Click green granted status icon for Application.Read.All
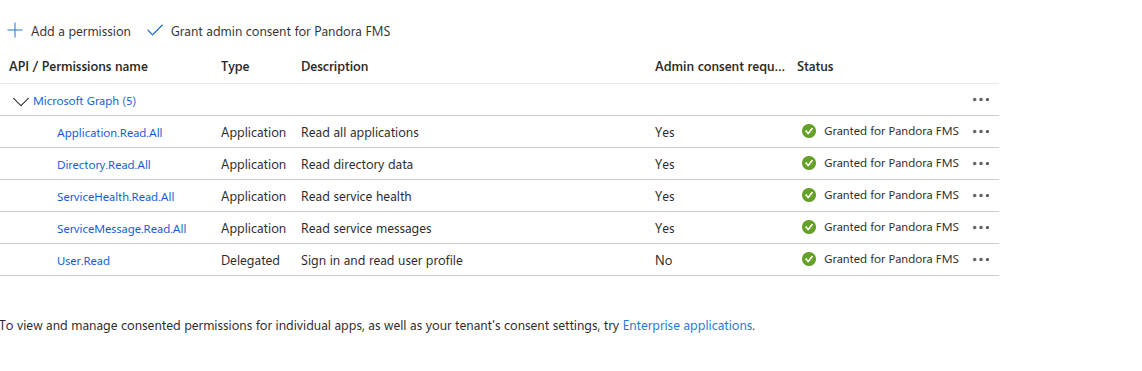Image resolution: width=1142 pixels, height=371 pixels. click(x=808, y=131)
